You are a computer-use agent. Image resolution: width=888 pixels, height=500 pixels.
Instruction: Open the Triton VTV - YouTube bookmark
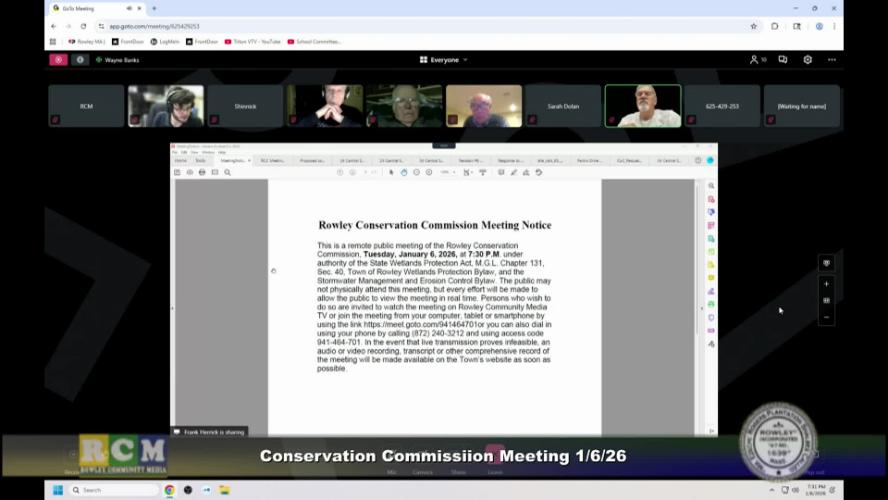[253, 42]
